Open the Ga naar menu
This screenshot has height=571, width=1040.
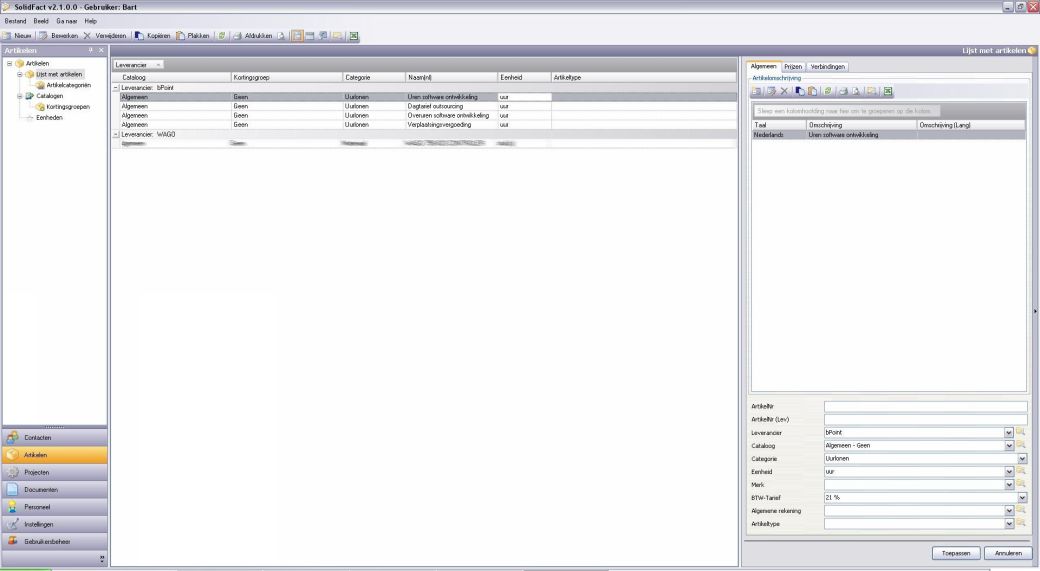66,21
